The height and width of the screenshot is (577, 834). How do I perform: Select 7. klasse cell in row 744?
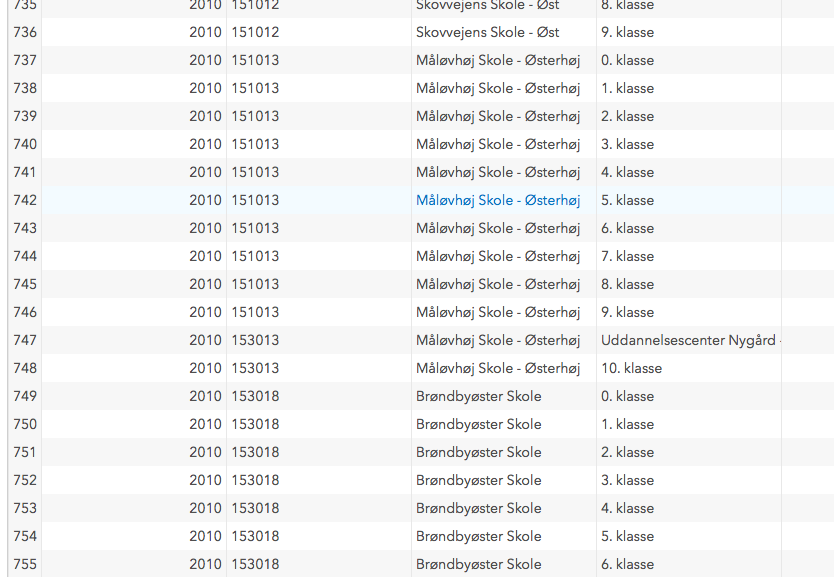coord(627,256)
